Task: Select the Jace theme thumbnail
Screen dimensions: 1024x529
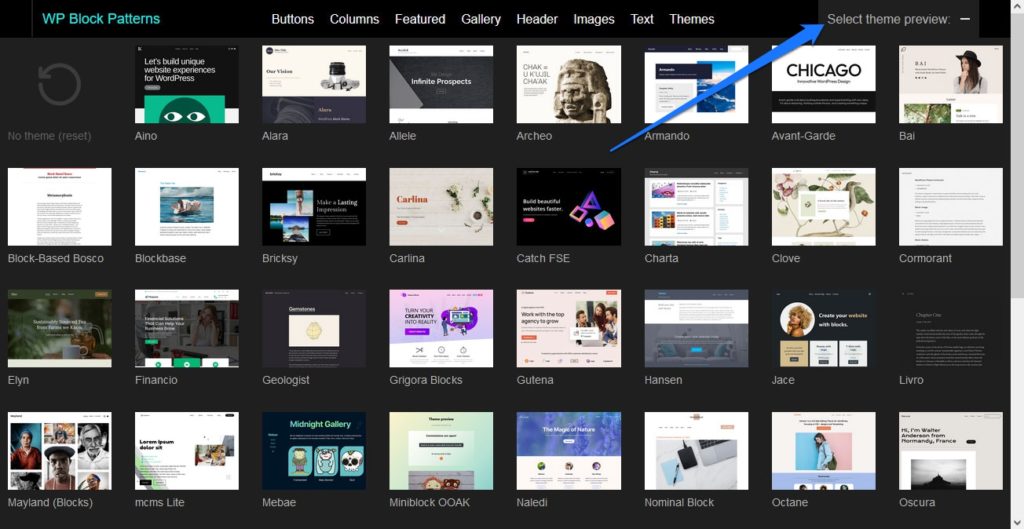Action: pyautogui.click(x=824, y=329)
